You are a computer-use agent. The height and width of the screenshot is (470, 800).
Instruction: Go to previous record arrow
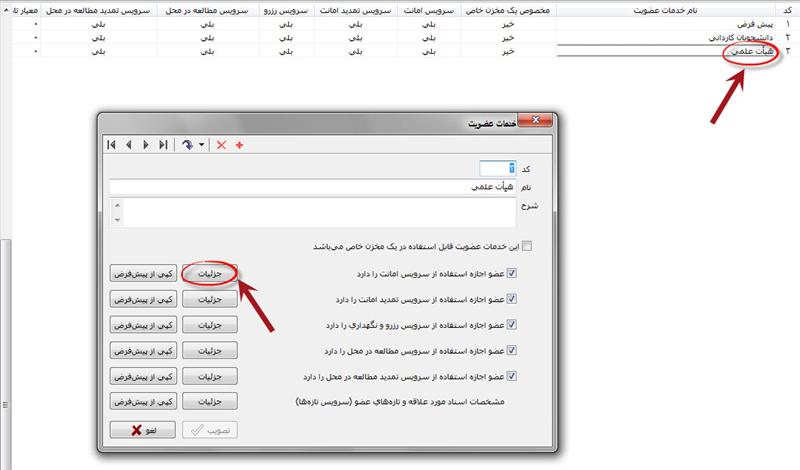point(129,144)
